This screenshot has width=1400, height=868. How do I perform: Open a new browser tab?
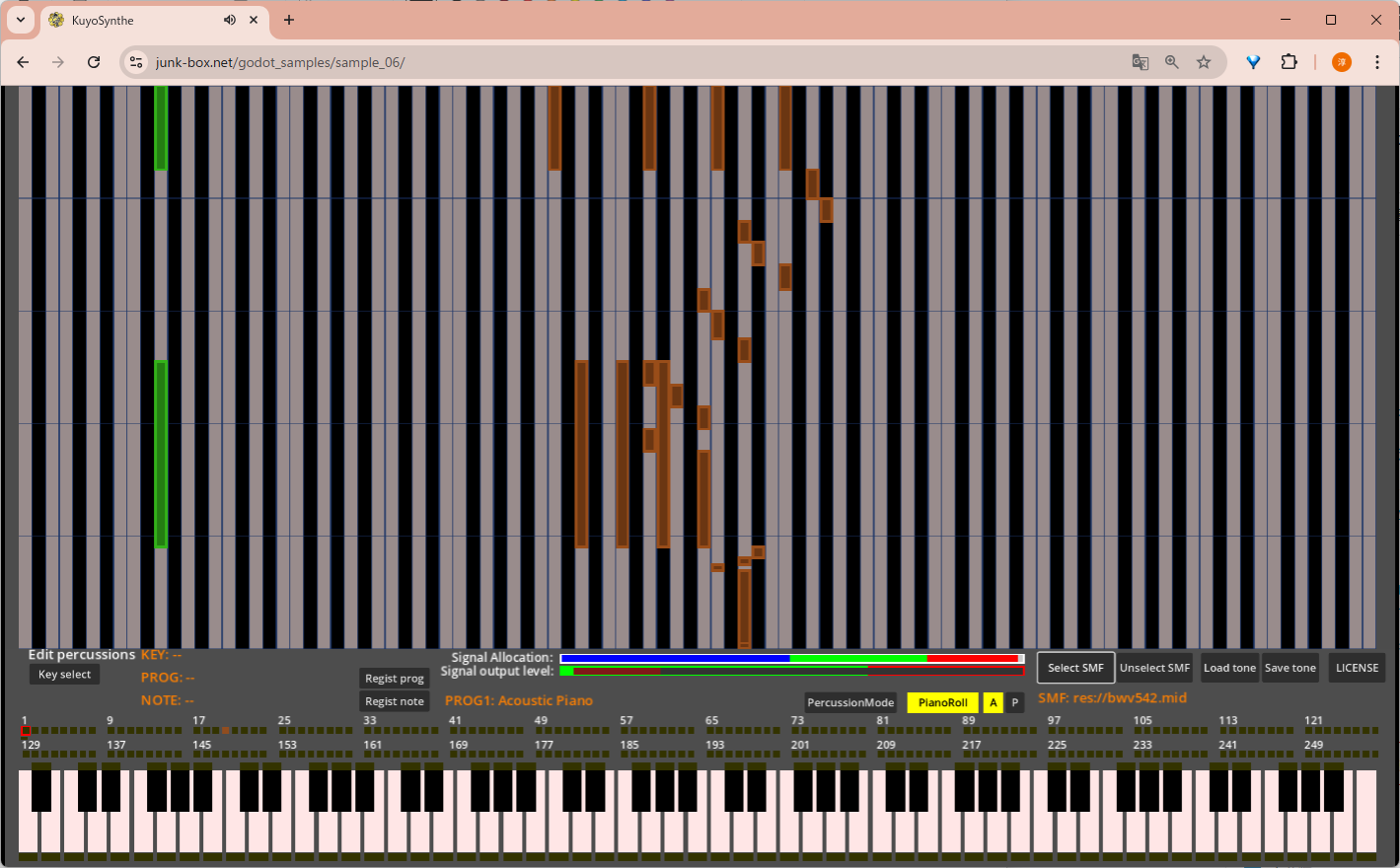[x=289, y=20]
